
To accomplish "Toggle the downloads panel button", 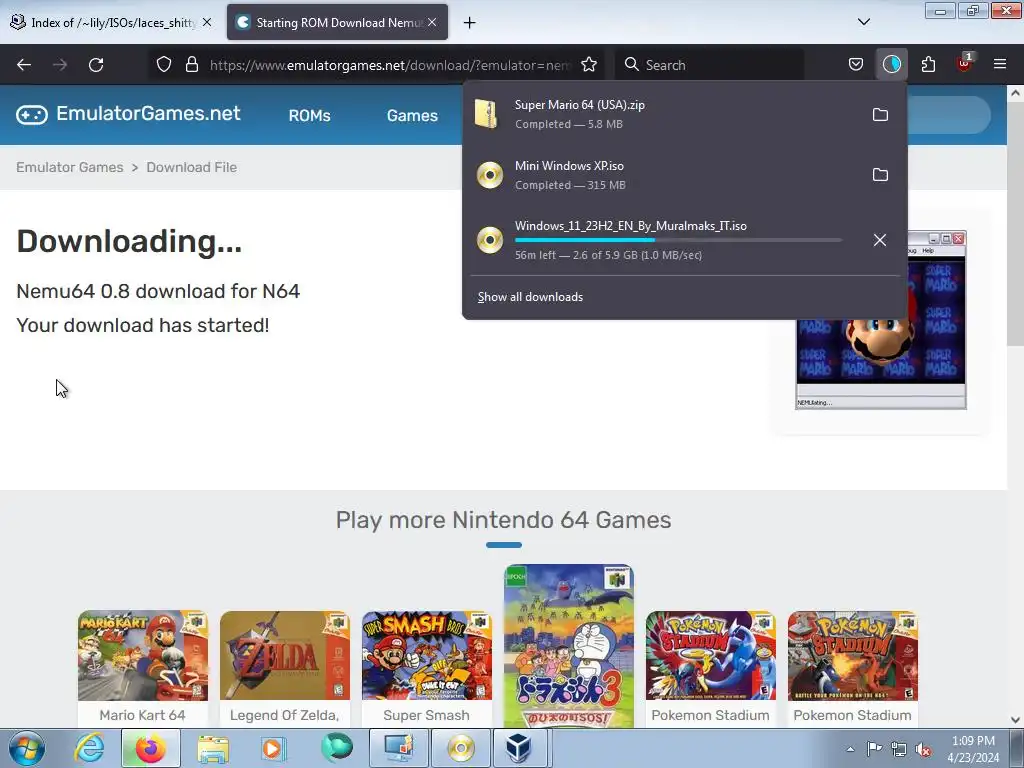I will pos(891,65).
